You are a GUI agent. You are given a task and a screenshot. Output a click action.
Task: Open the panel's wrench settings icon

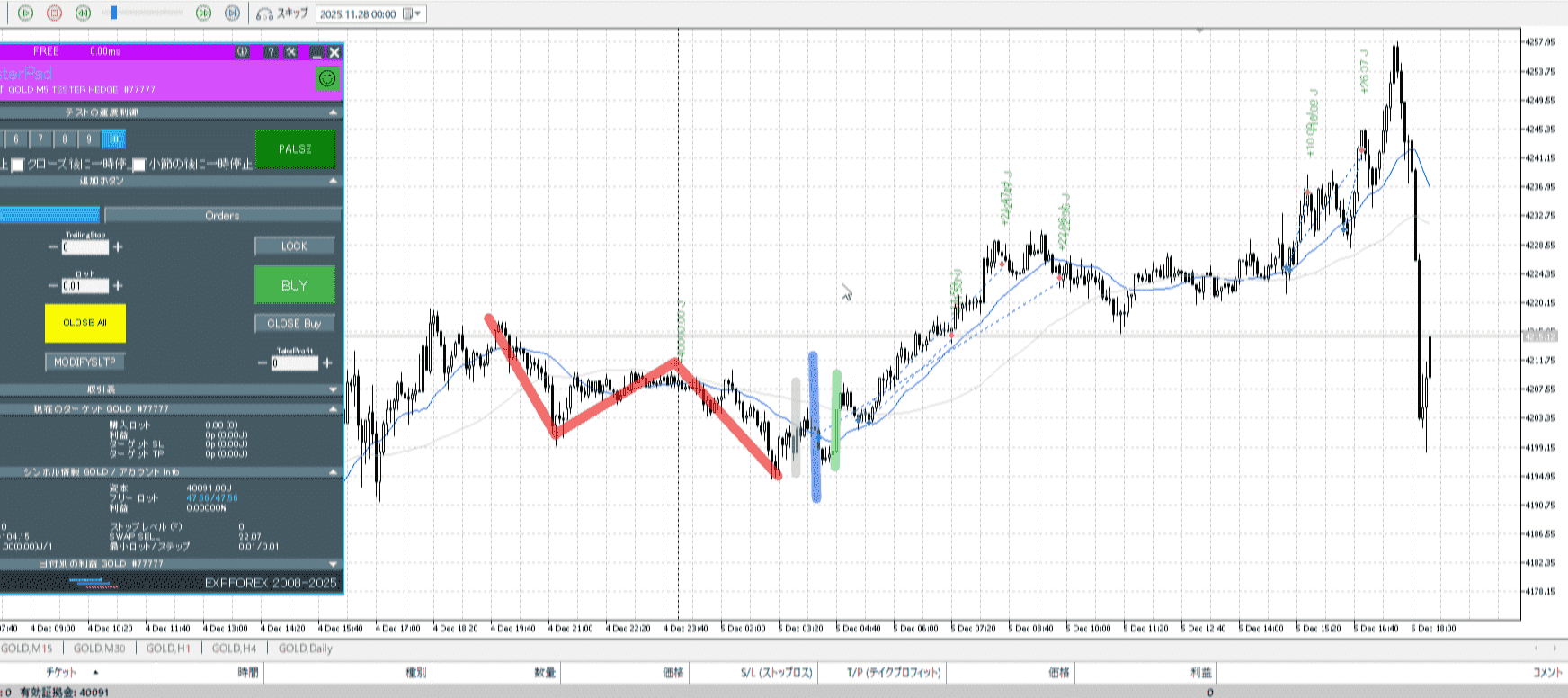click(x=291, y=52)
